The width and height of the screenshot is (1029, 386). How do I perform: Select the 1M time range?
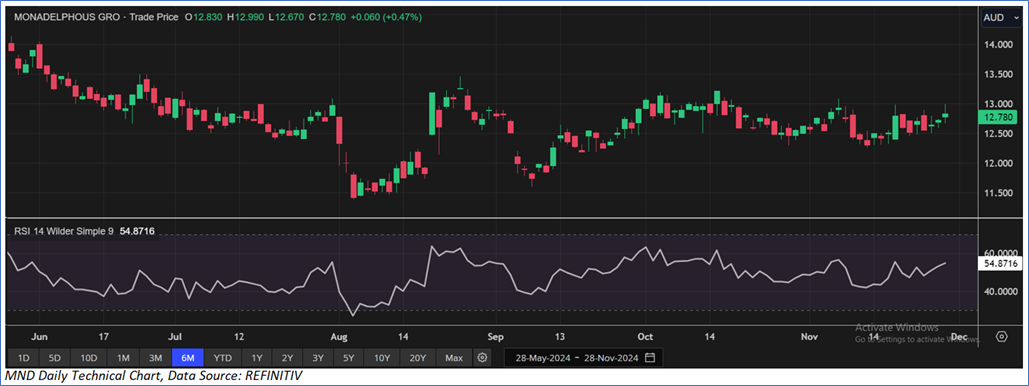(123, 358)
